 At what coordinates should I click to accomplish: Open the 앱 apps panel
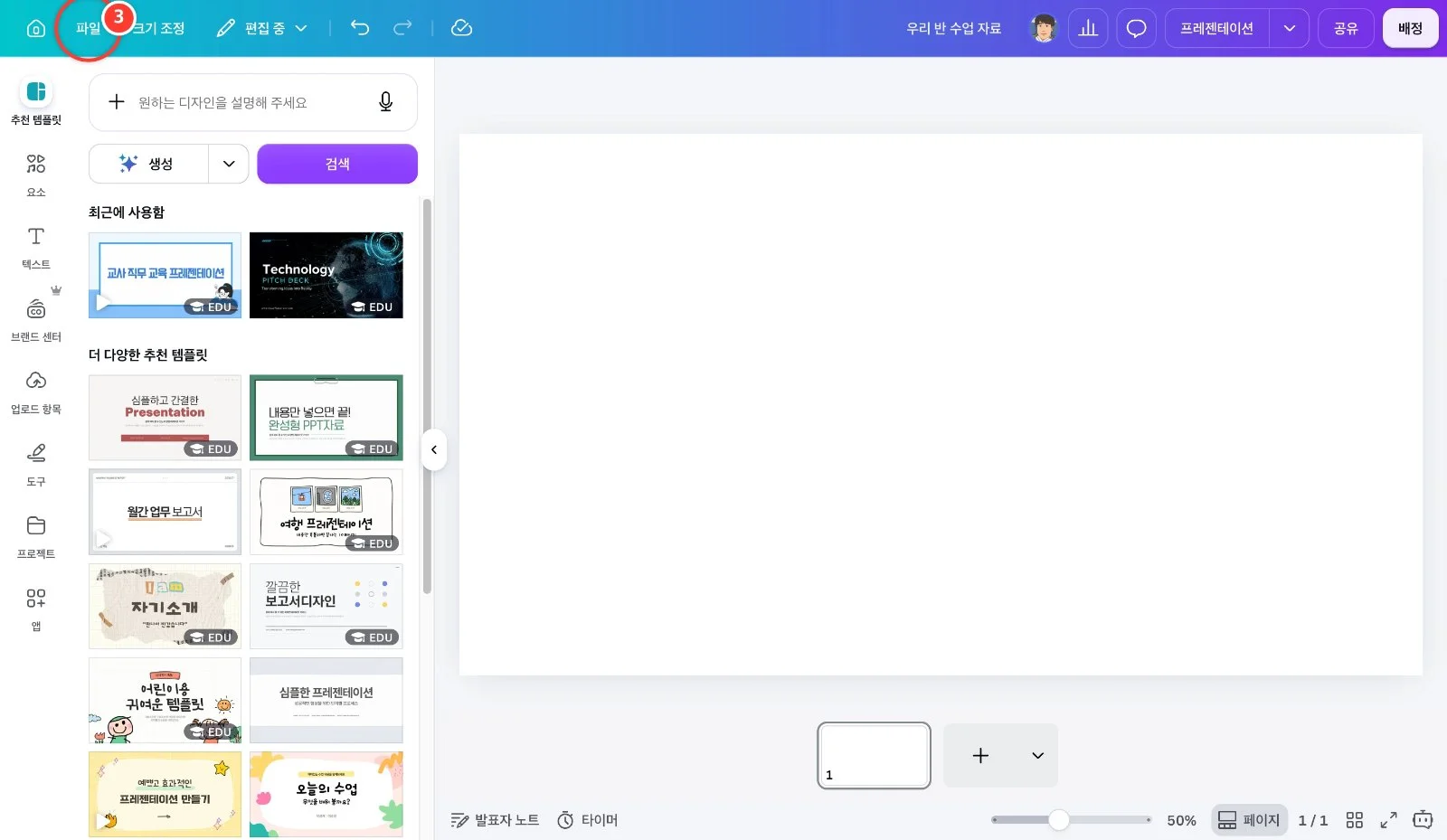[x=36, y=609]
